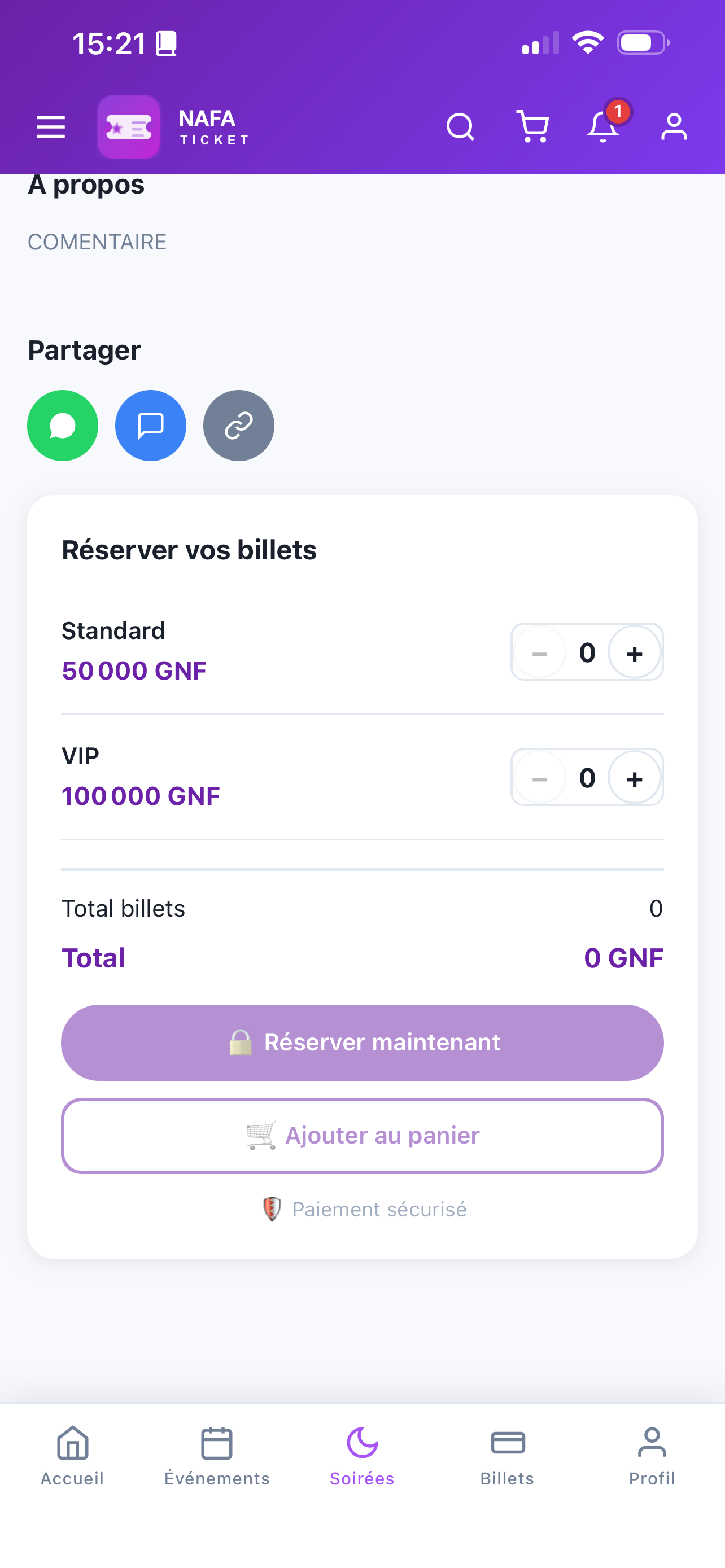Tap Réserver maintenant button

[362, 1042]
